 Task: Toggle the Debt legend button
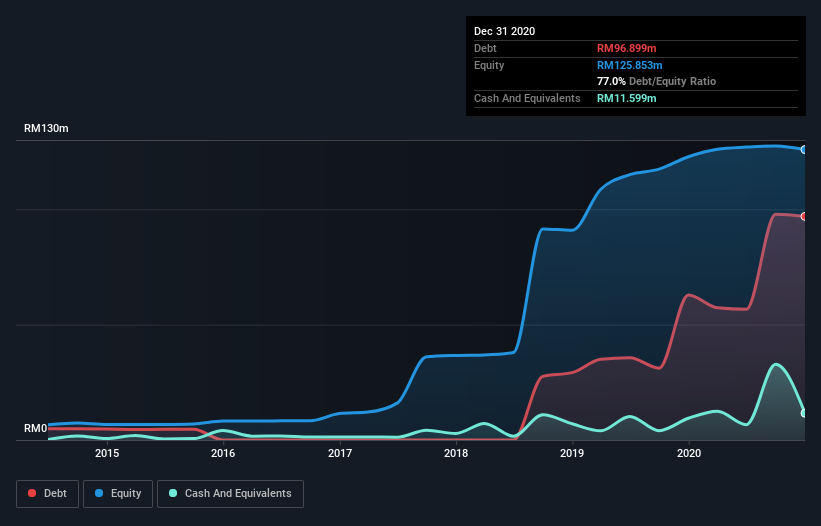(x=48, y=494)
